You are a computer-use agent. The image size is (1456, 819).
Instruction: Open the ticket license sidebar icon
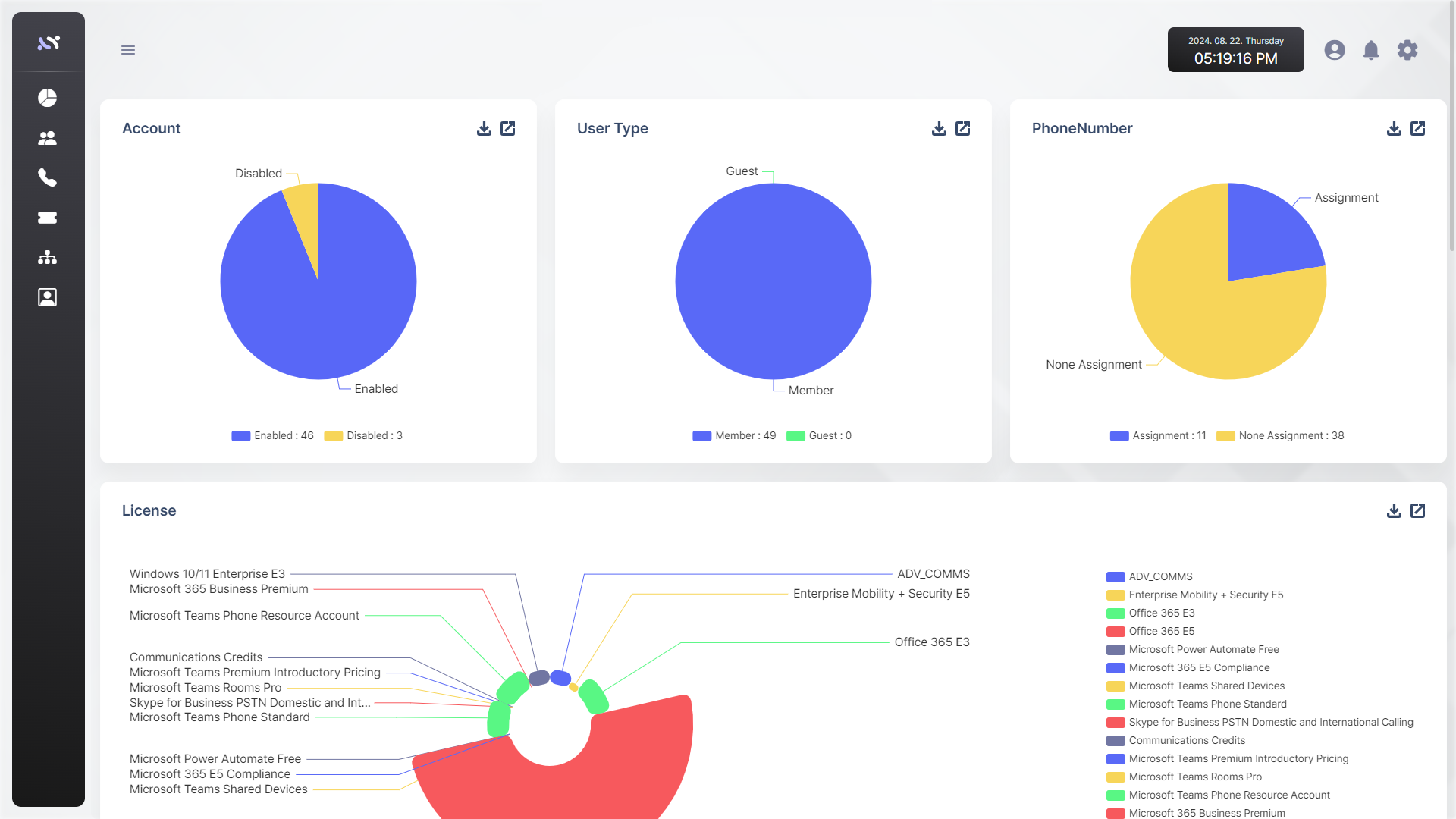[48, 218]
